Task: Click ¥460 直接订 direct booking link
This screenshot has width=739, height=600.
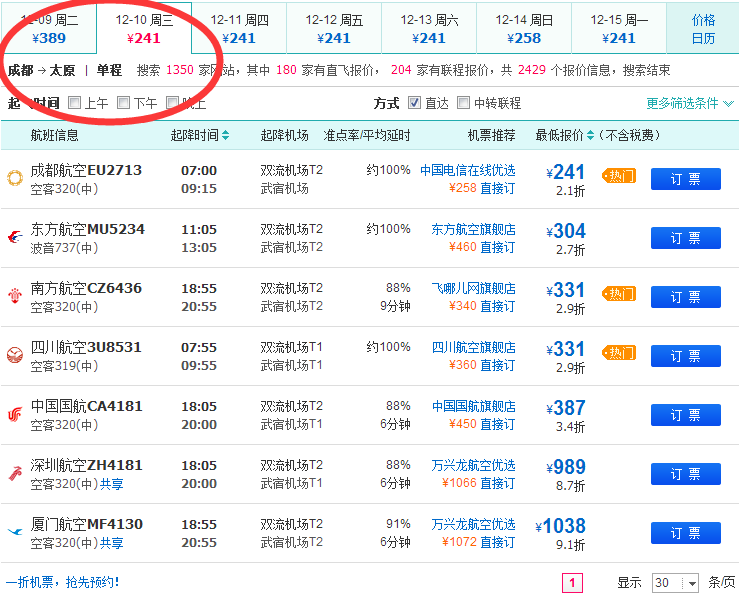Action: coord(482,247)
